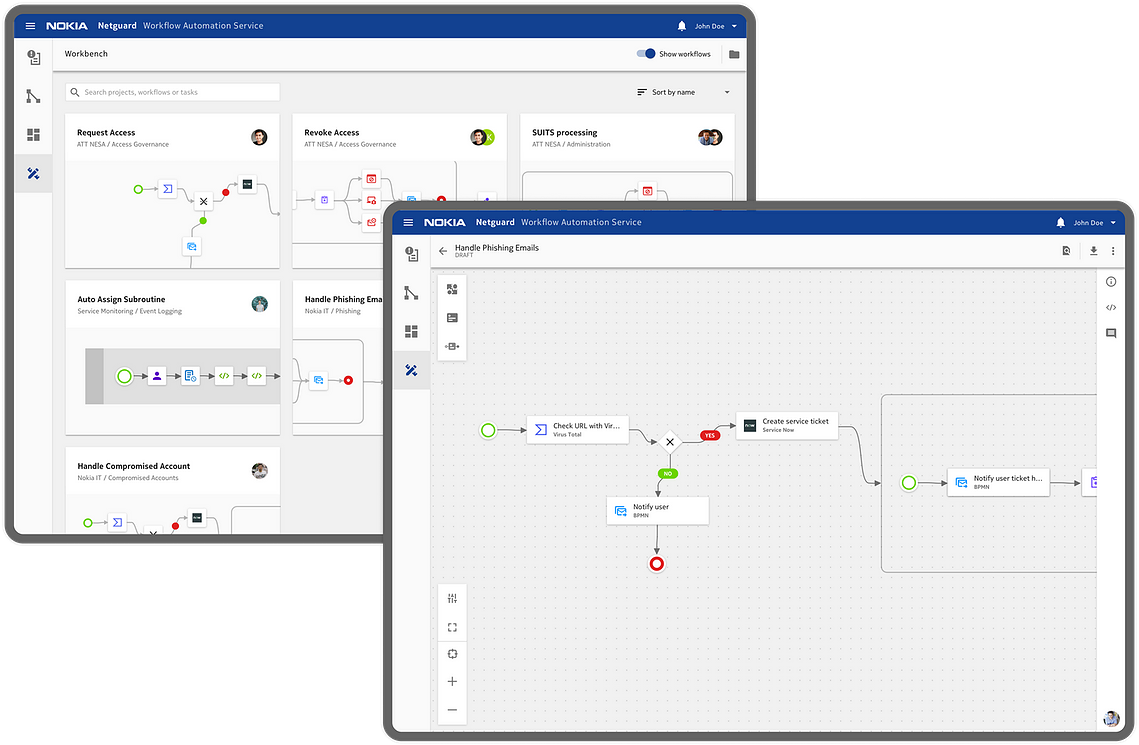Open the Request Access workflow card
The width and height of the screenshot is (1139, 745).
point(173,191)
